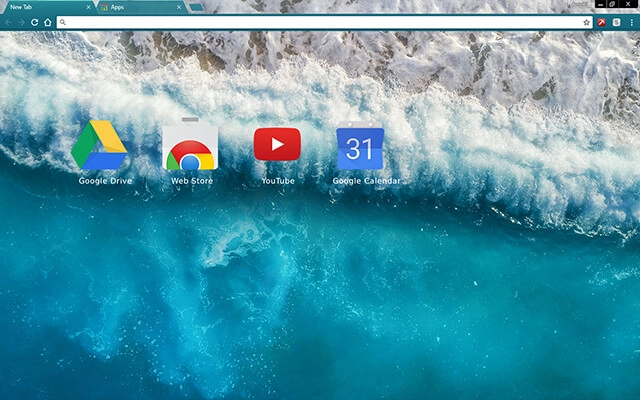Restore down the browser window
This screenshot has width=640, height=400.
click(x=612, y=4)
